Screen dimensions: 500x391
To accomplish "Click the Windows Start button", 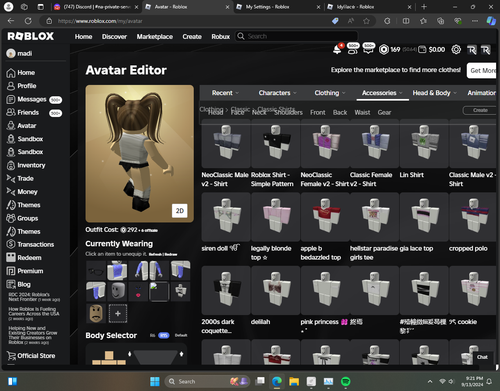I will [x=155, y=381].
